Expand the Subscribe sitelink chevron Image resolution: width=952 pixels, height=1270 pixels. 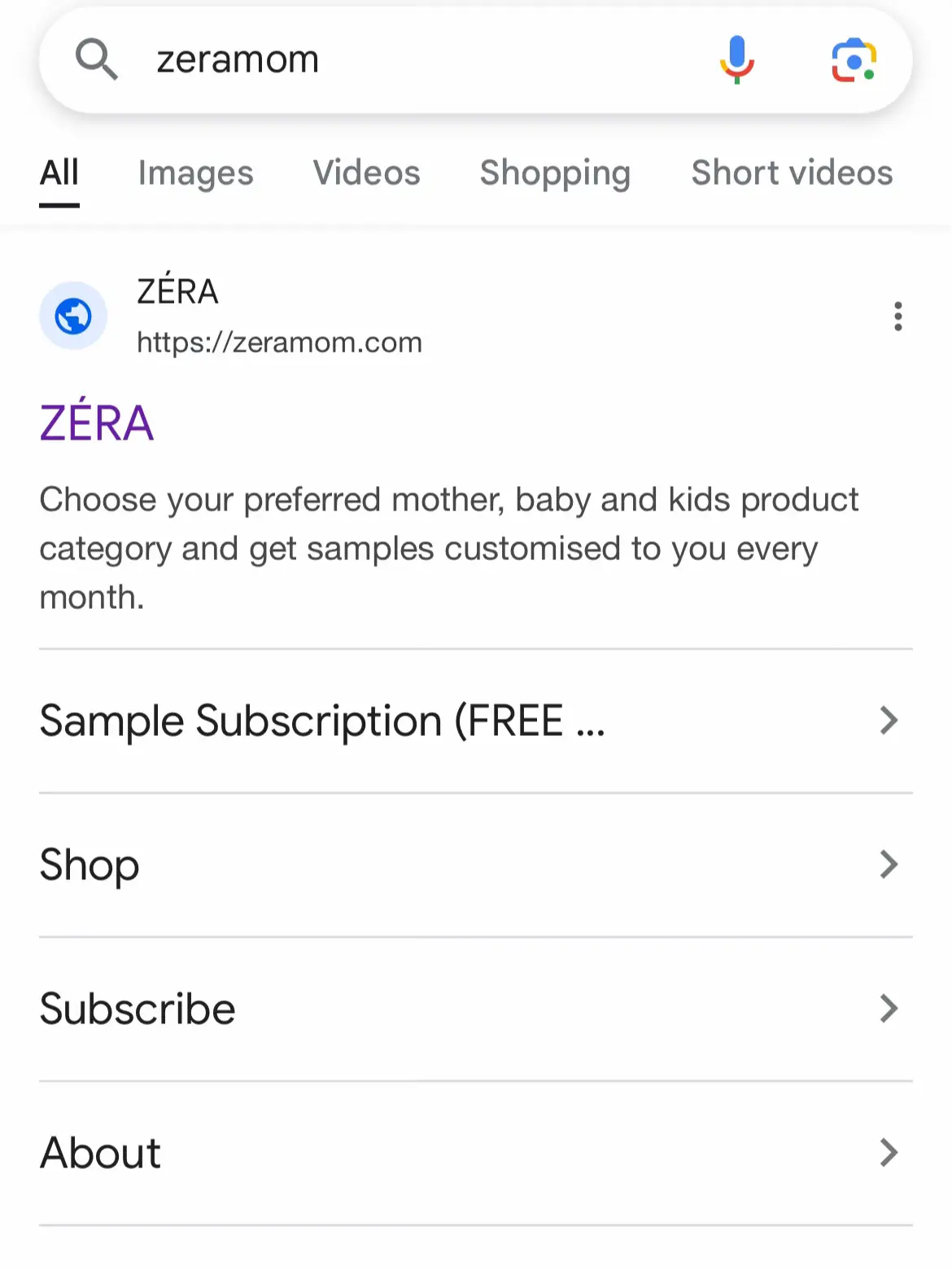(x=889, y=1009)
